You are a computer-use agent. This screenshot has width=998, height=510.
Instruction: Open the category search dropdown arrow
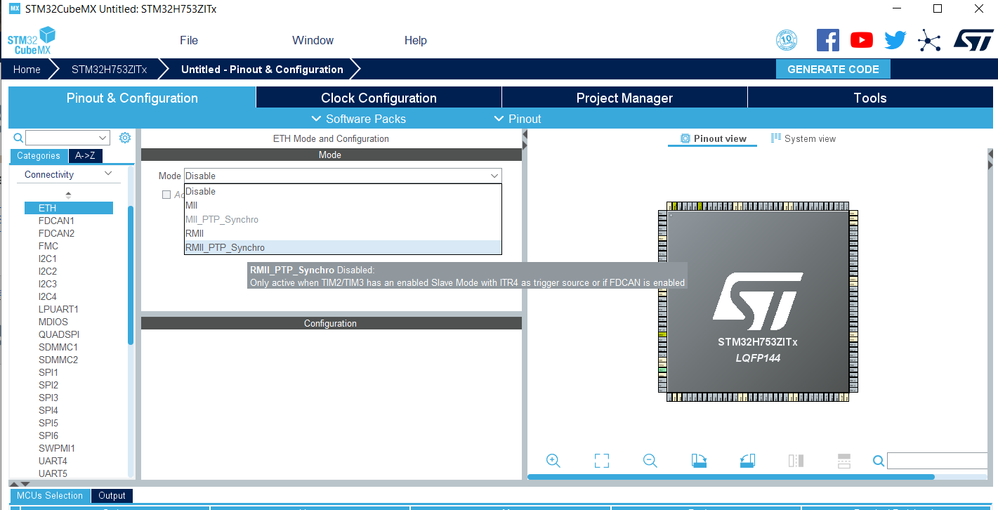coord(103,138)
